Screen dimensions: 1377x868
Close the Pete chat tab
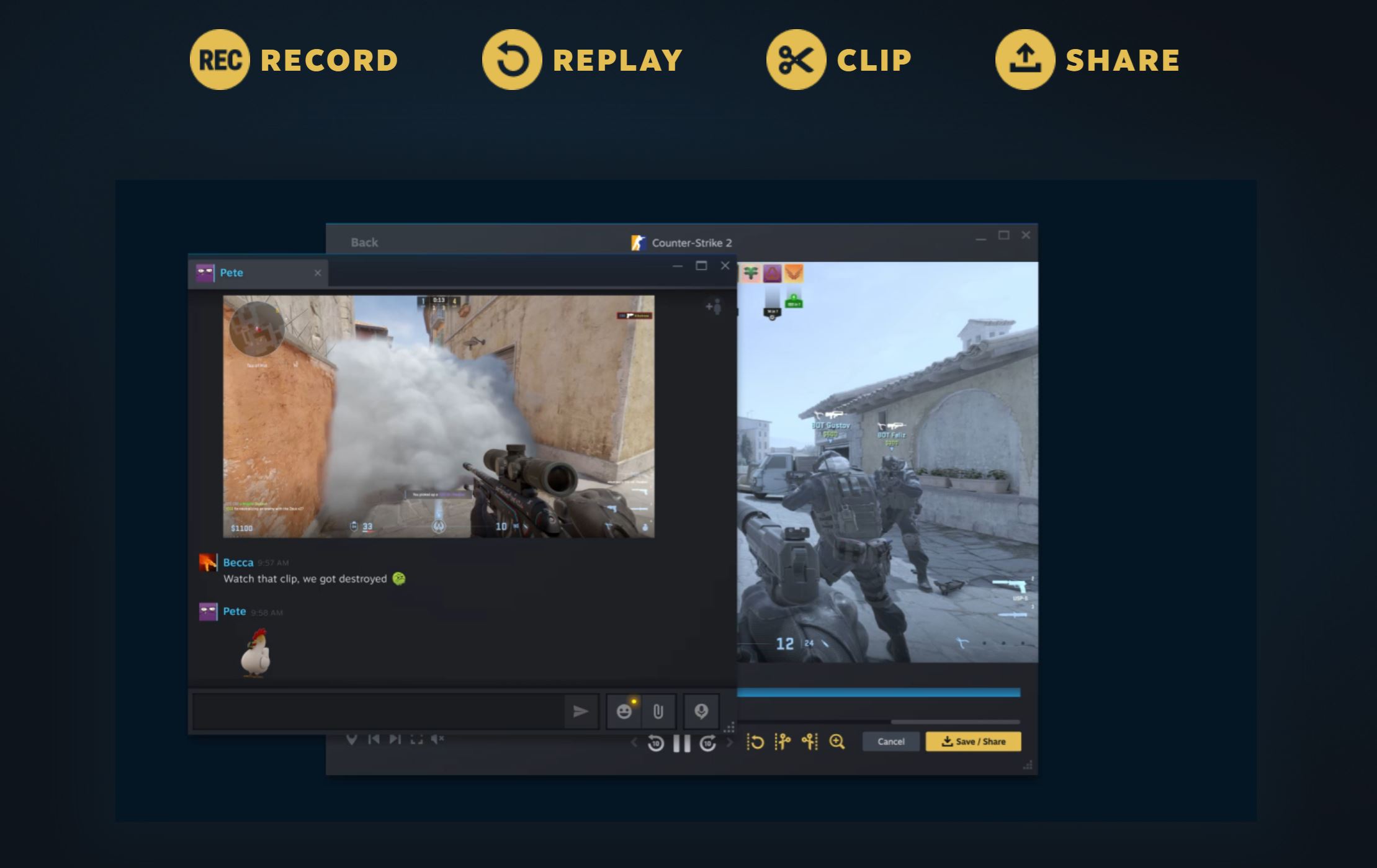pyautogui.click(x=318, y=273)
